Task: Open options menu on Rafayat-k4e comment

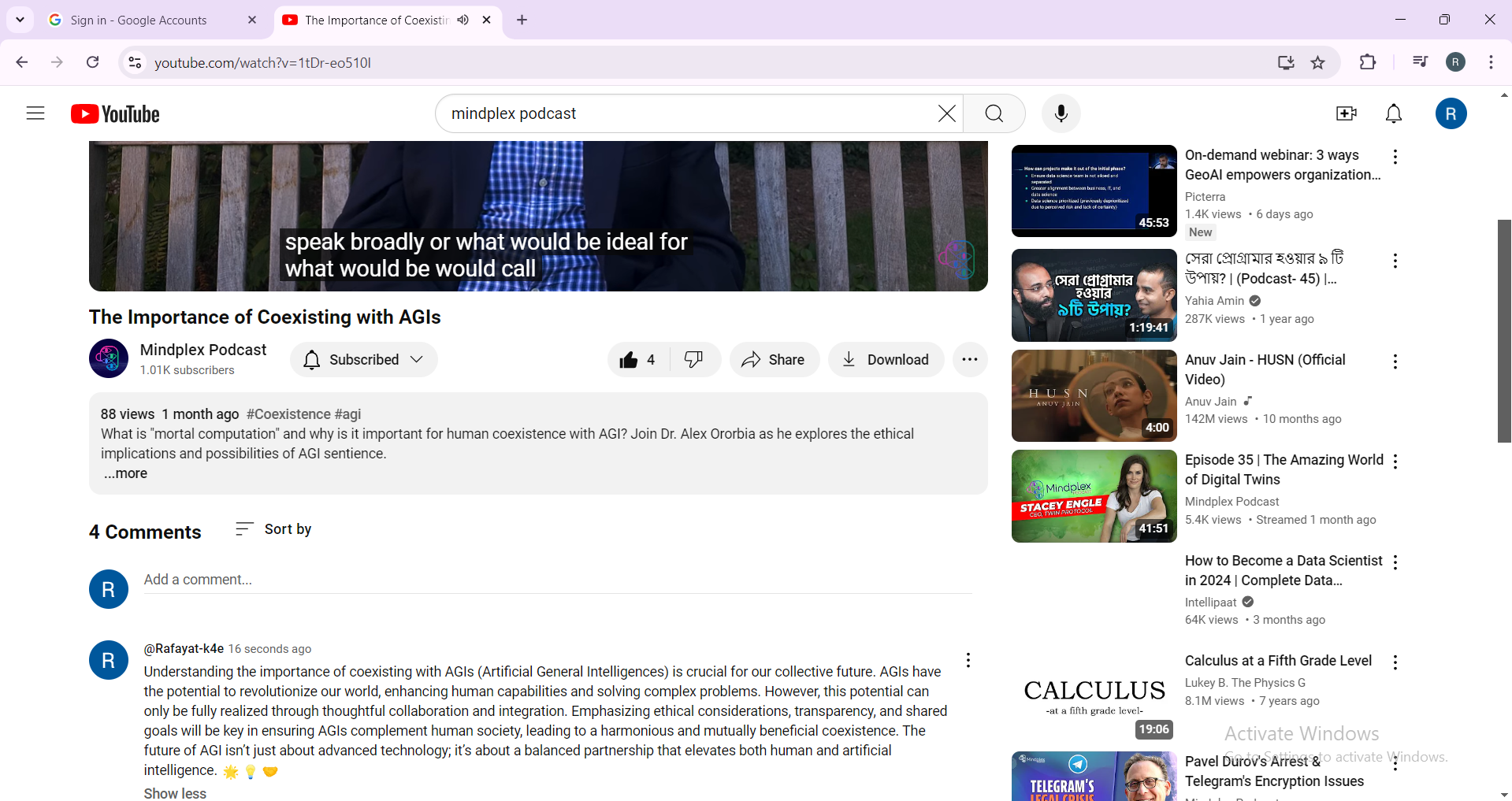Action: 968,660
